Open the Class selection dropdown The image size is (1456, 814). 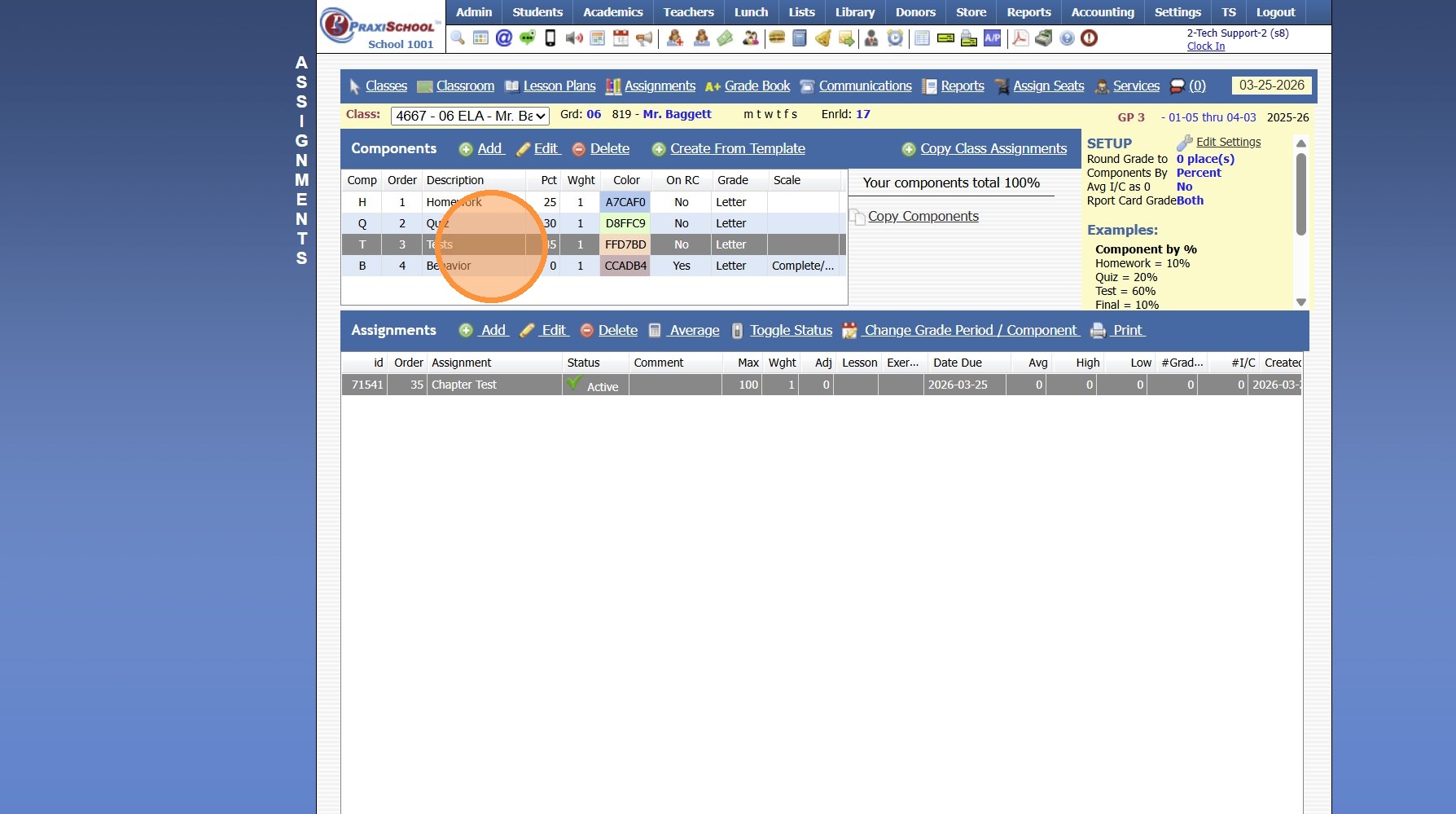[x=470, y=116]
